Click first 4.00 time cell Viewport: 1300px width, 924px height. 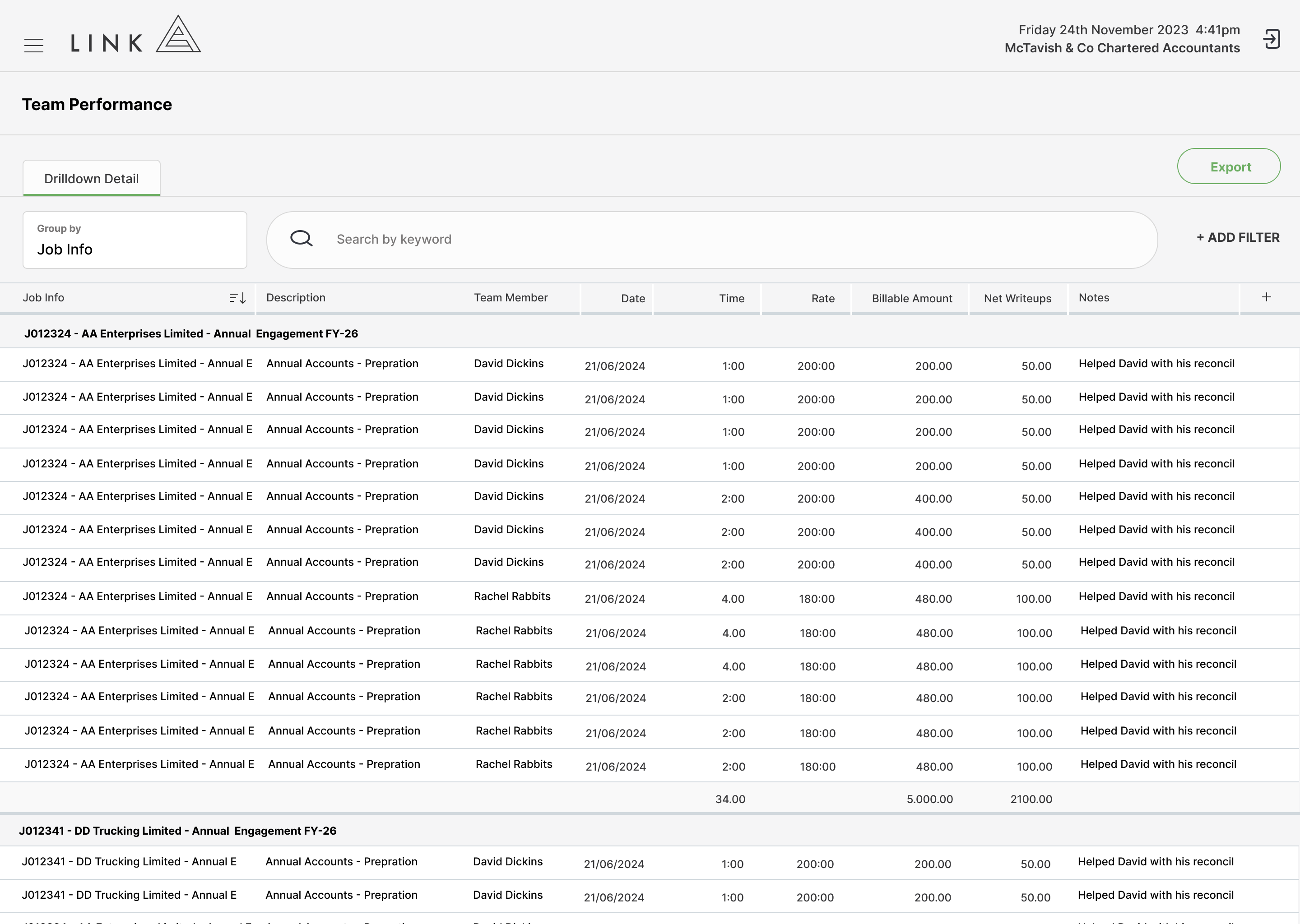click(733, 599)
